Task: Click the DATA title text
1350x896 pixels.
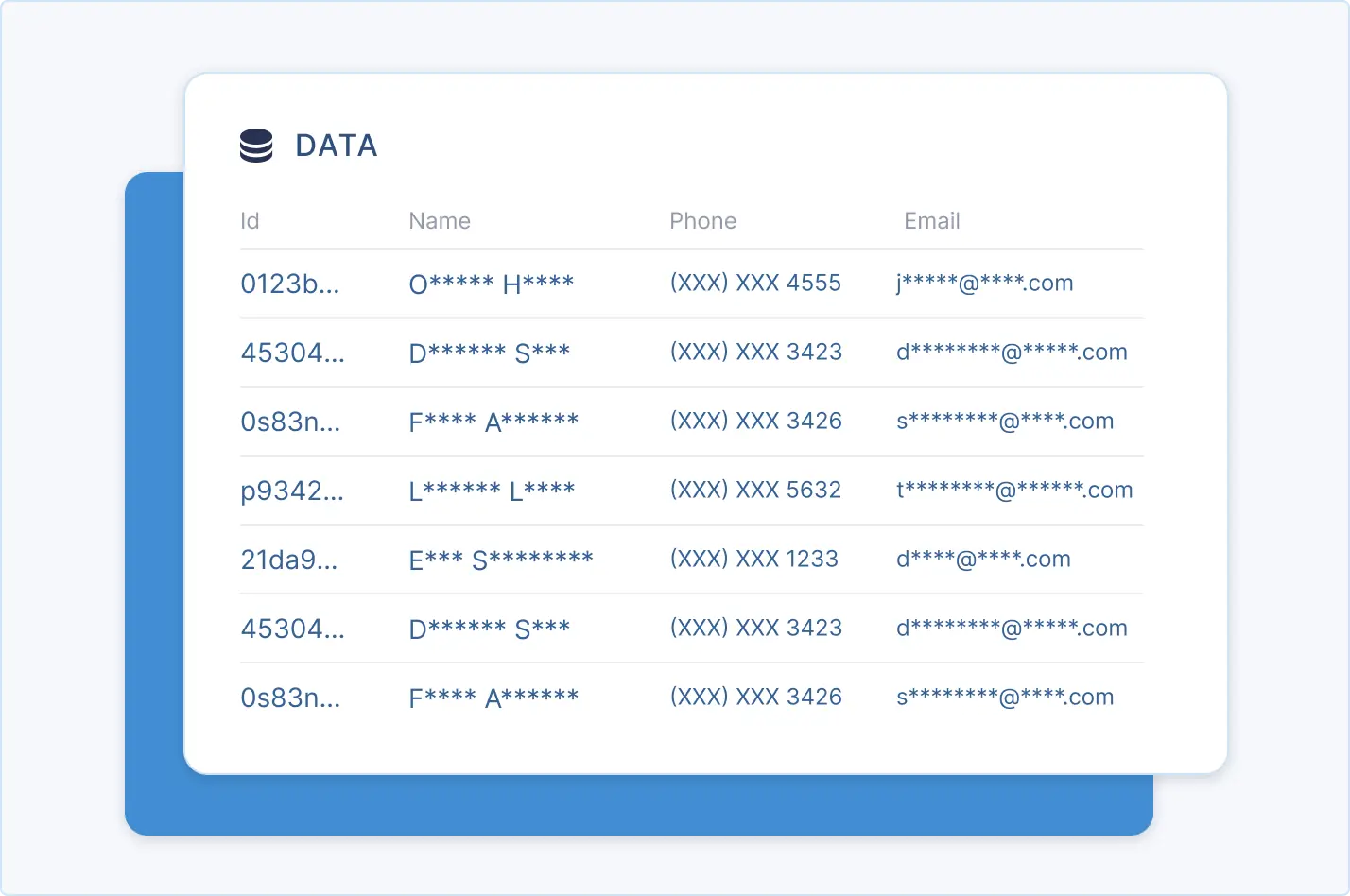Action: (337, 146)
